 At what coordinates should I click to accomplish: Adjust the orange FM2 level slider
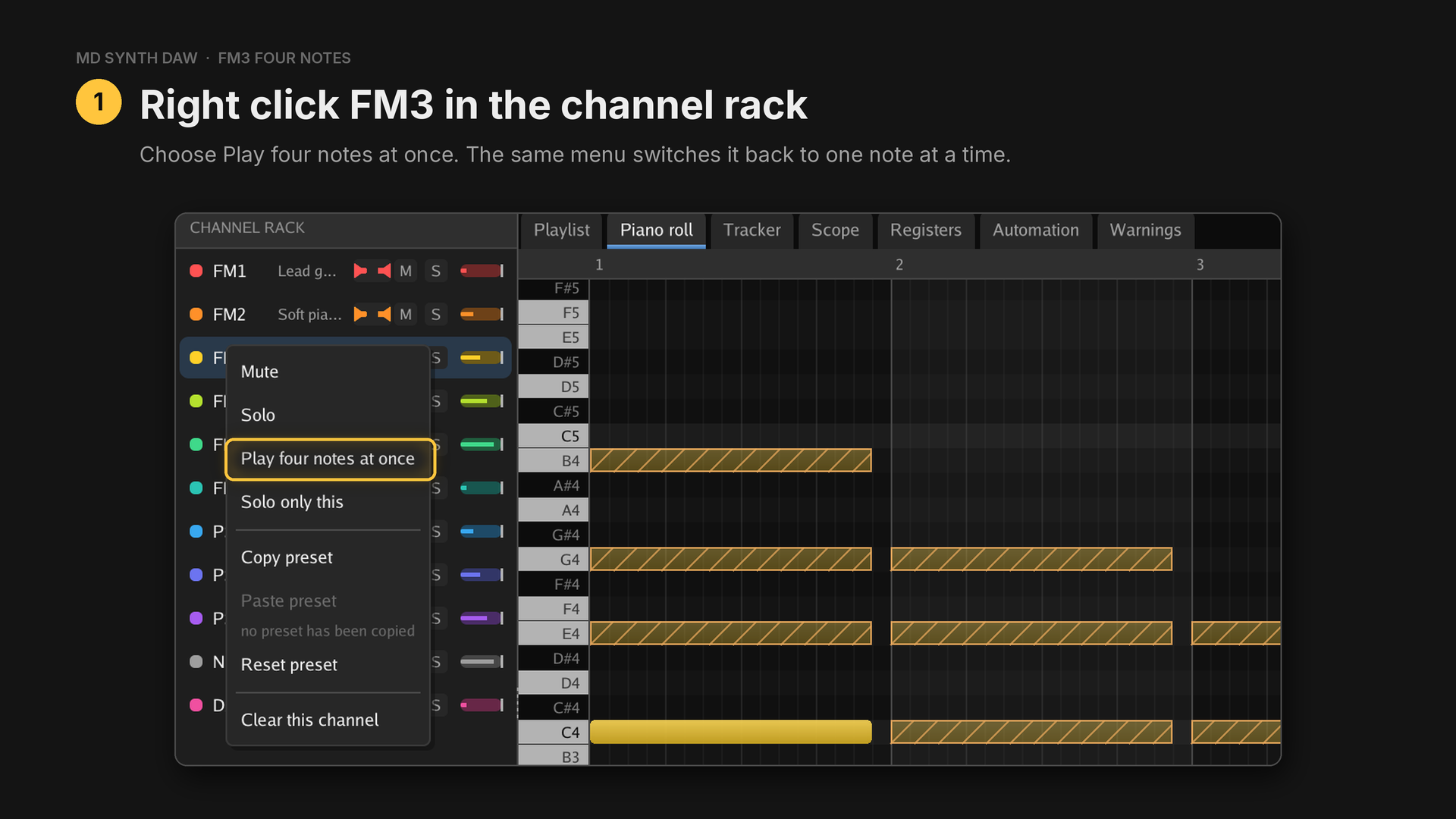(x=482, y=314)
